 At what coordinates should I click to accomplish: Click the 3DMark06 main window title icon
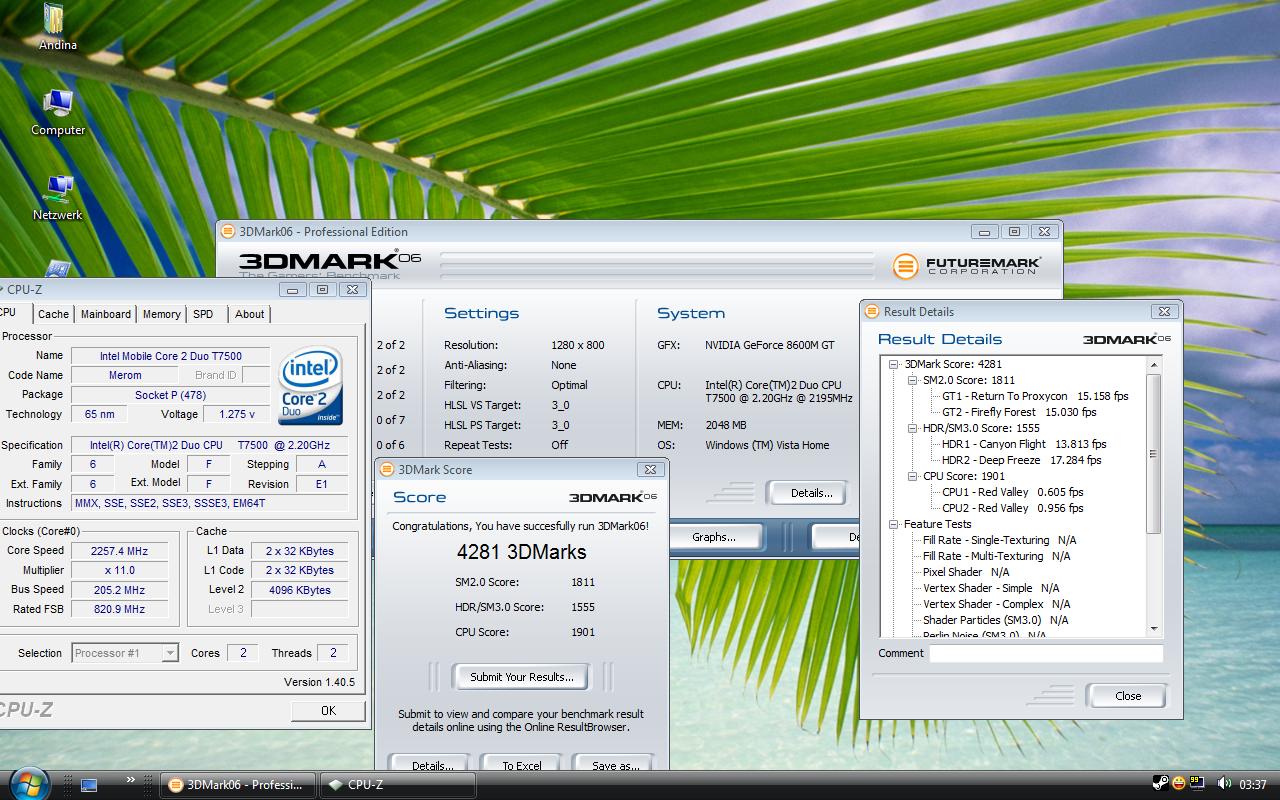pos(228,232)
